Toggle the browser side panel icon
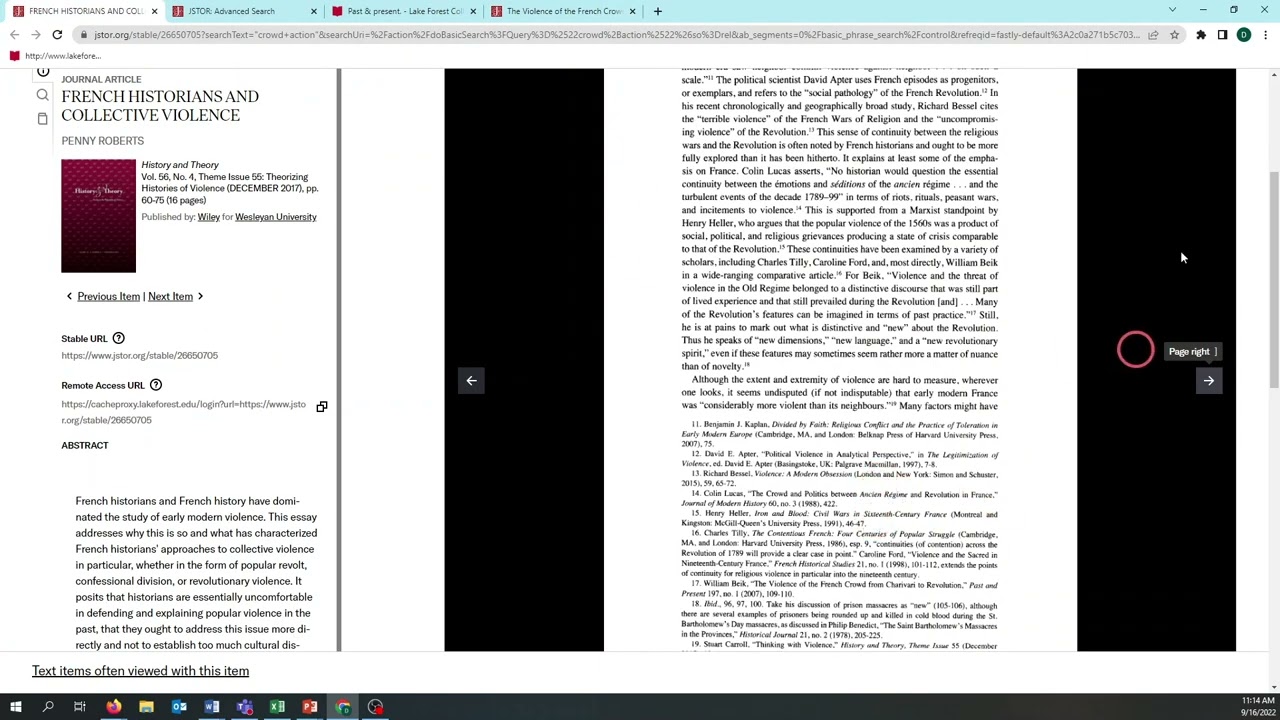 [1222, 35]
